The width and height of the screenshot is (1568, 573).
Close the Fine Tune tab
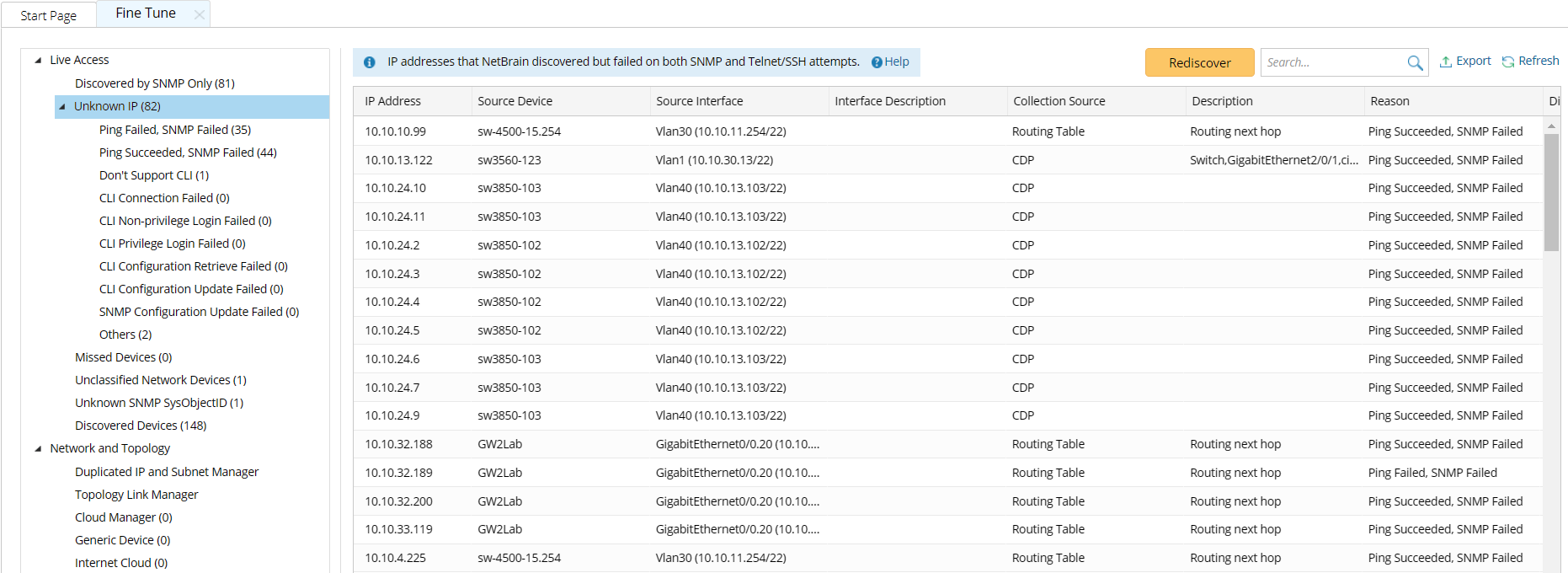pyautogui.click(x=200, y=14)
